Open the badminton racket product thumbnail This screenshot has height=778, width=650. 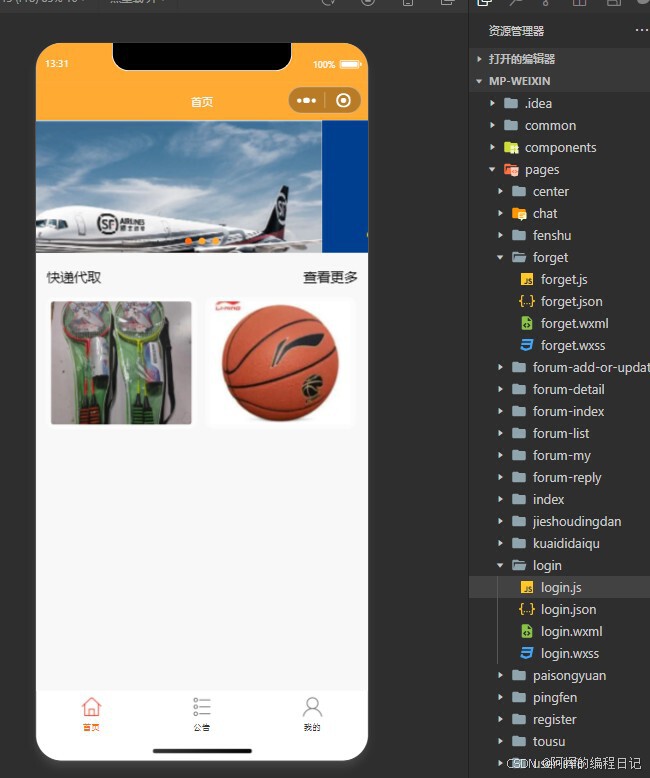click(121, 363)
